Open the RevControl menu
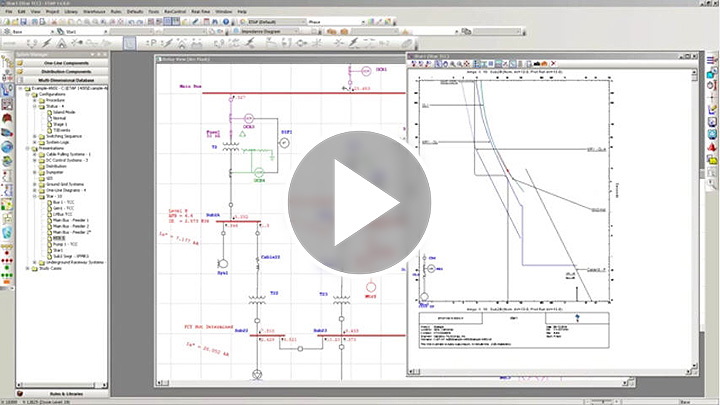The height and width of the screenshot is (405, 720). (x=175, y=11)
